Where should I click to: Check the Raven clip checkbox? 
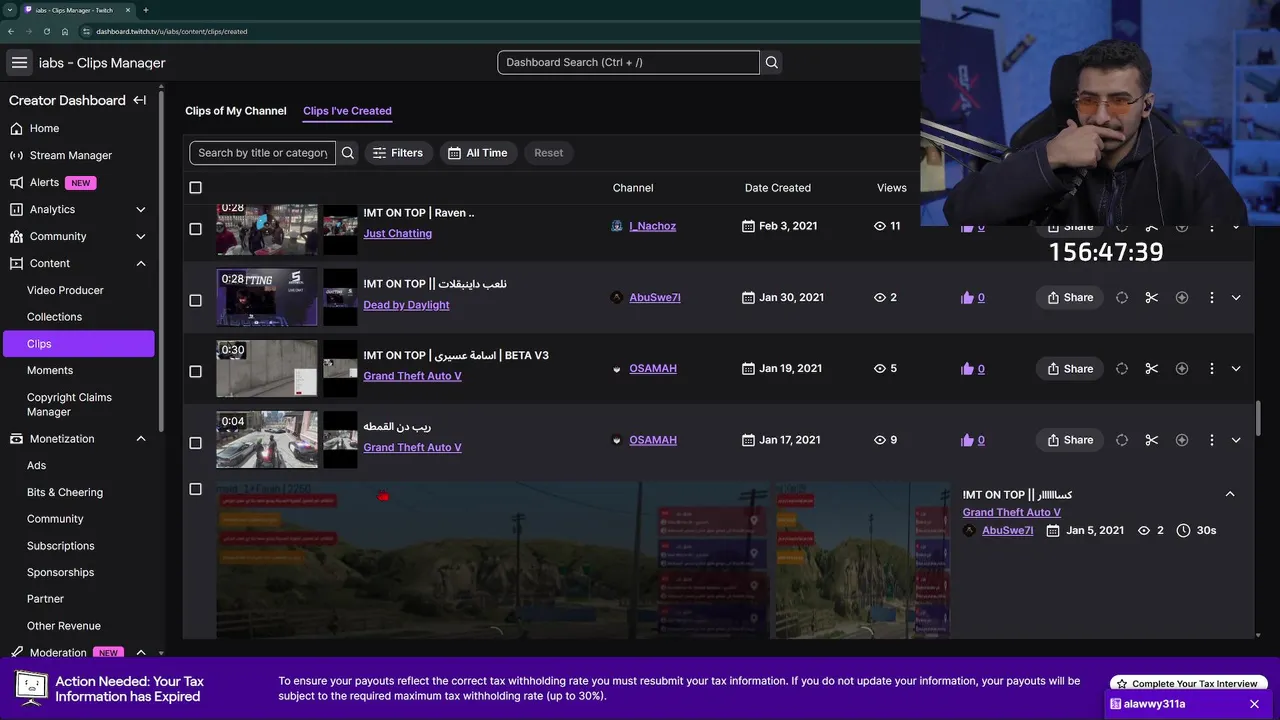195,229
